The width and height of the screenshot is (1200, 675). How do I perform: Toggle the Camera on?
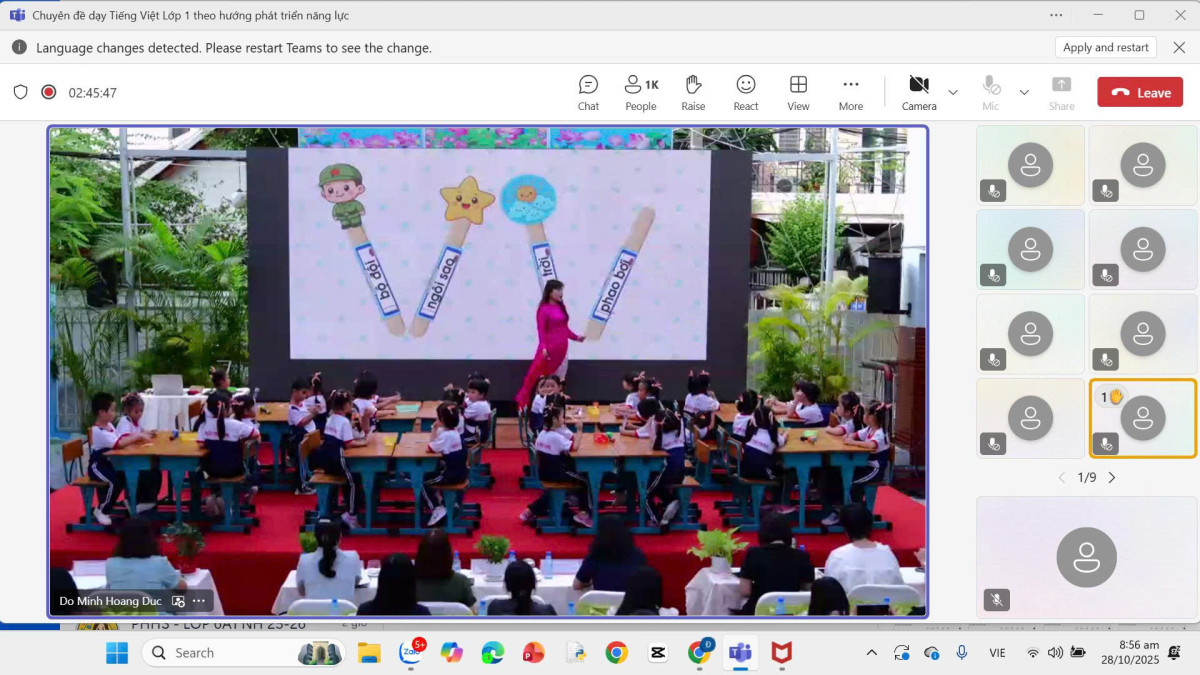(x=918, y=92)
